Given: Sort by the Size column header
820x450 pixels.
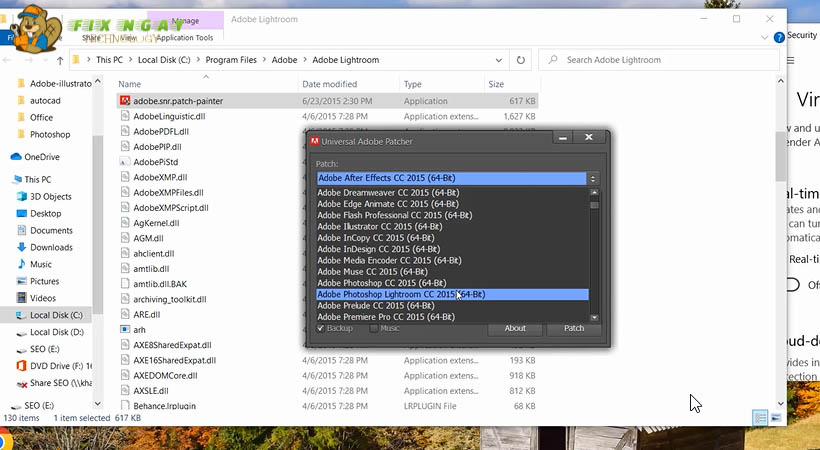Looking at the screenshot, I should 496,84.
